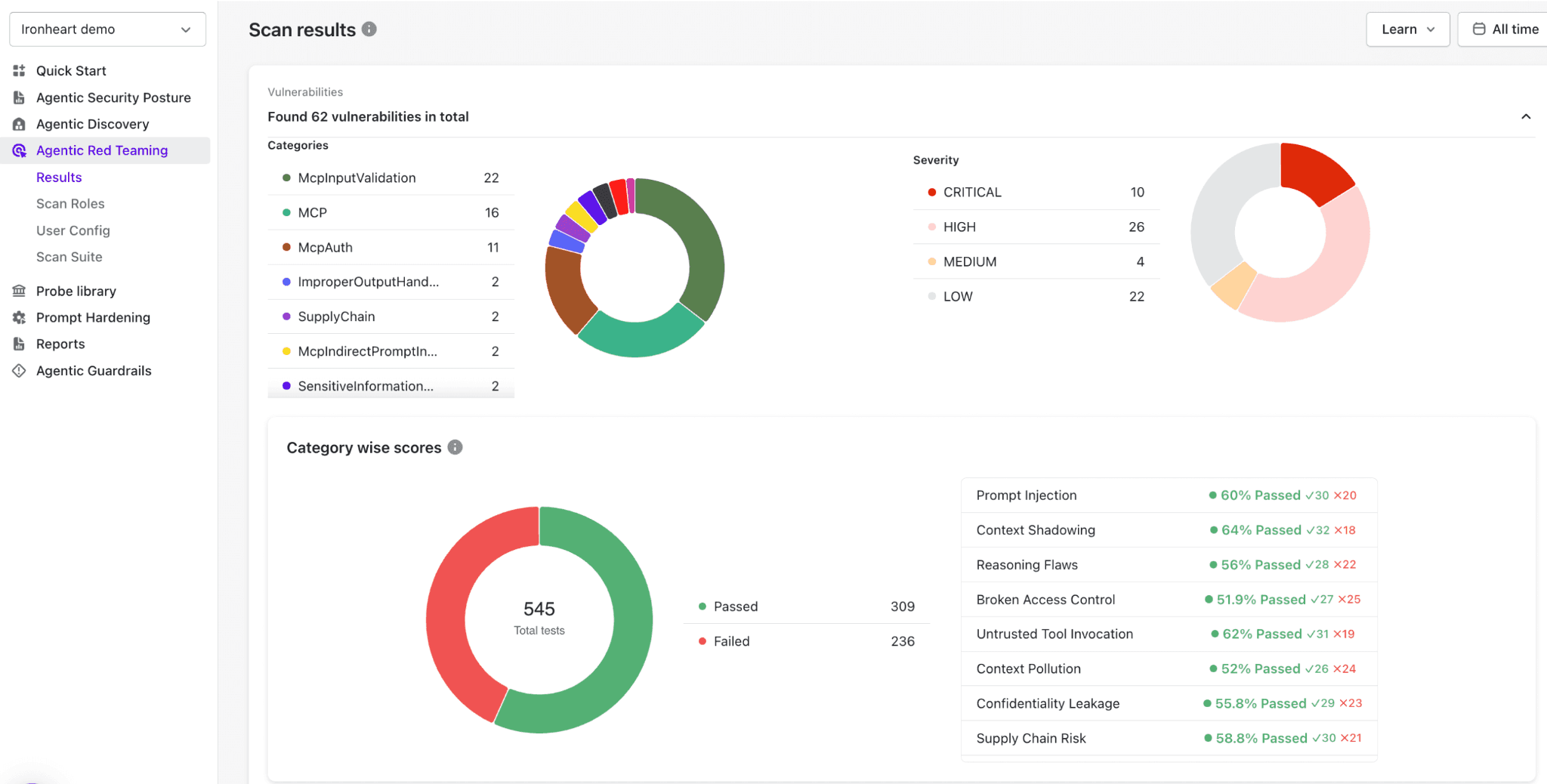Select the Reports document icon
Image resolution: width=1547 pixels, height=784 pixels.
coord(20,344)
